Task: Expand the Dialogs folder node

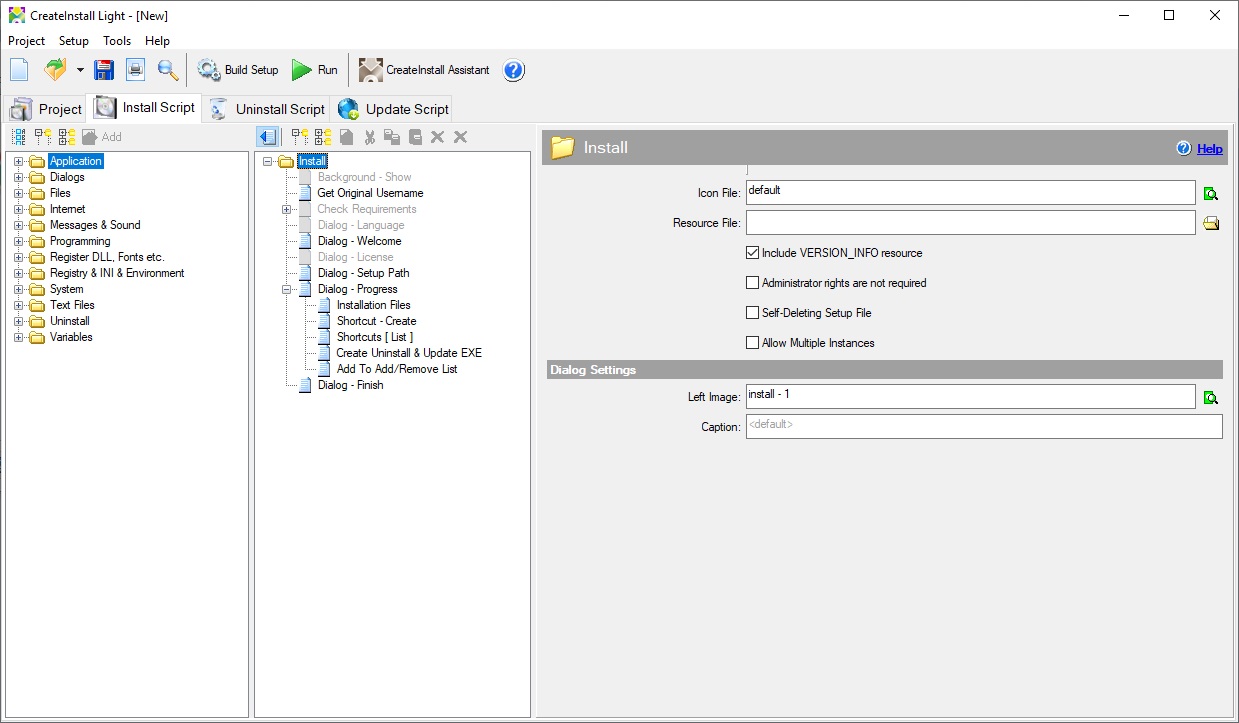Action: tap(18, 177)
